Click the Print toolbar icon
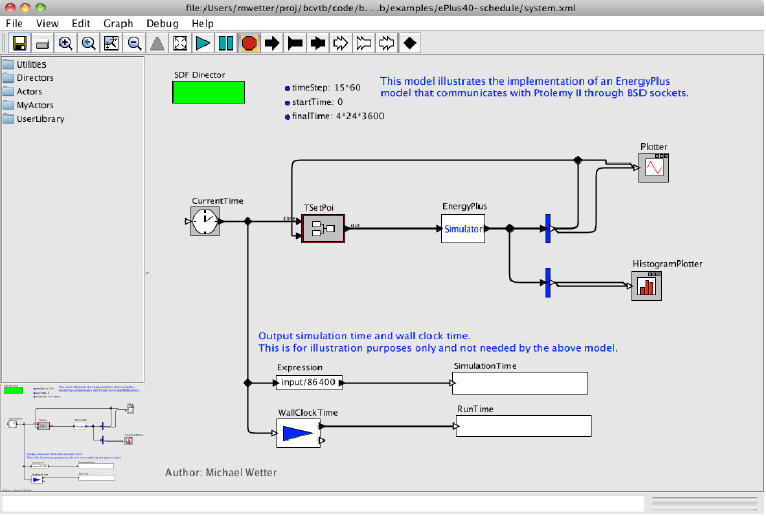The width and height of the screenshot is (766, 516). (43, 43)
